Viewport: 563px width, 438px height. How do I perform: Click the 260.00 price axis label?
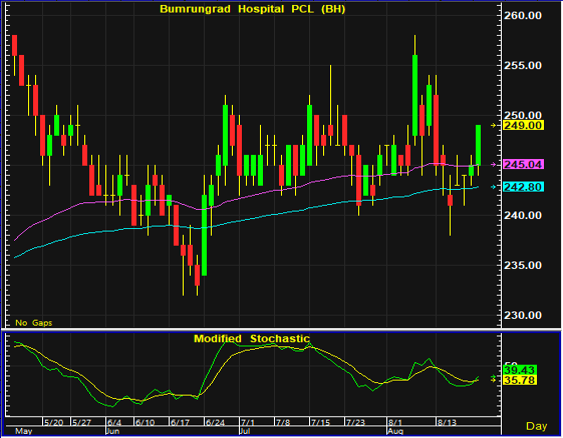pos(522,15)
